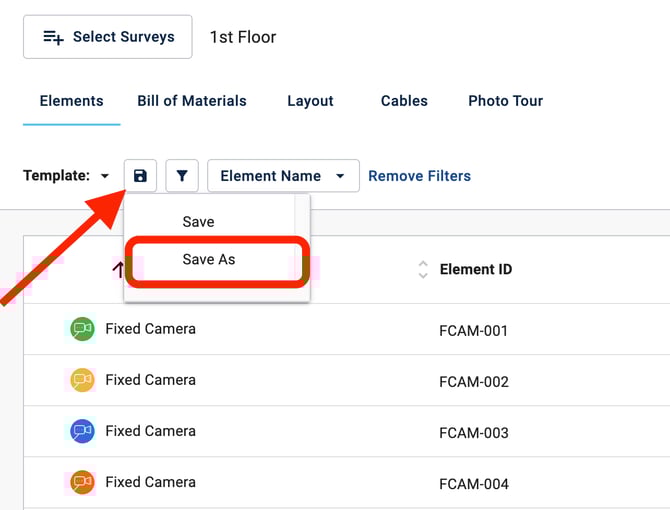This screenshot has height=510, width=670.
Task: Click the ascending sort arrow in first column
Action: [x=118, y=268]
